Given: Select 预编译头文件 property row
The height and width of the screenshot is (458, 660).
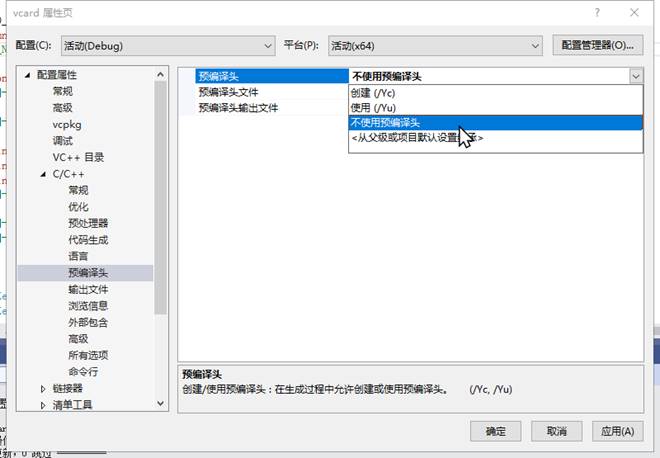Looking at the screenshot, I should 228,92.
